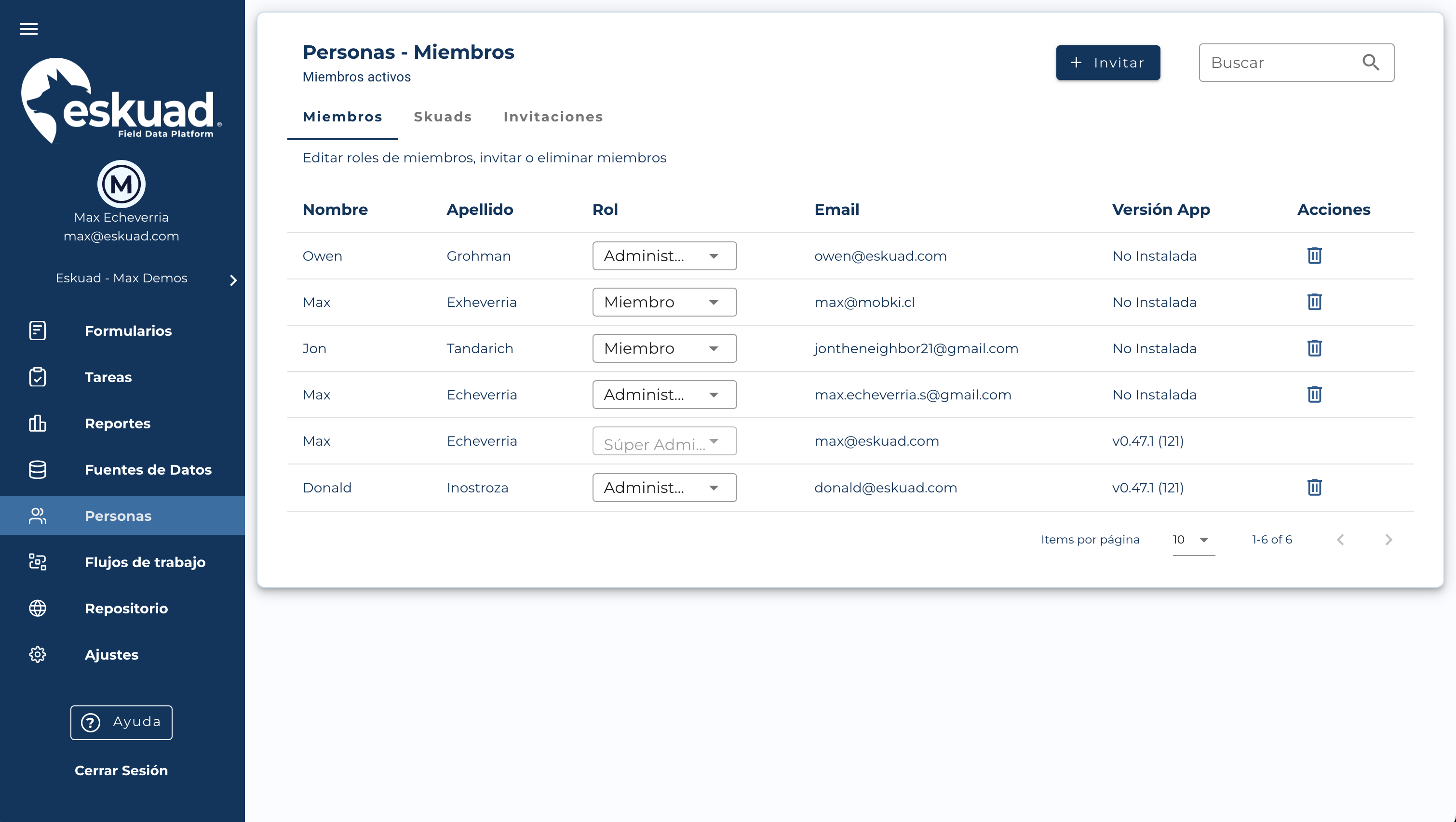Click the eskuad wolf logo
Screen dimensions: 1456x822
[x=121, y=101]
